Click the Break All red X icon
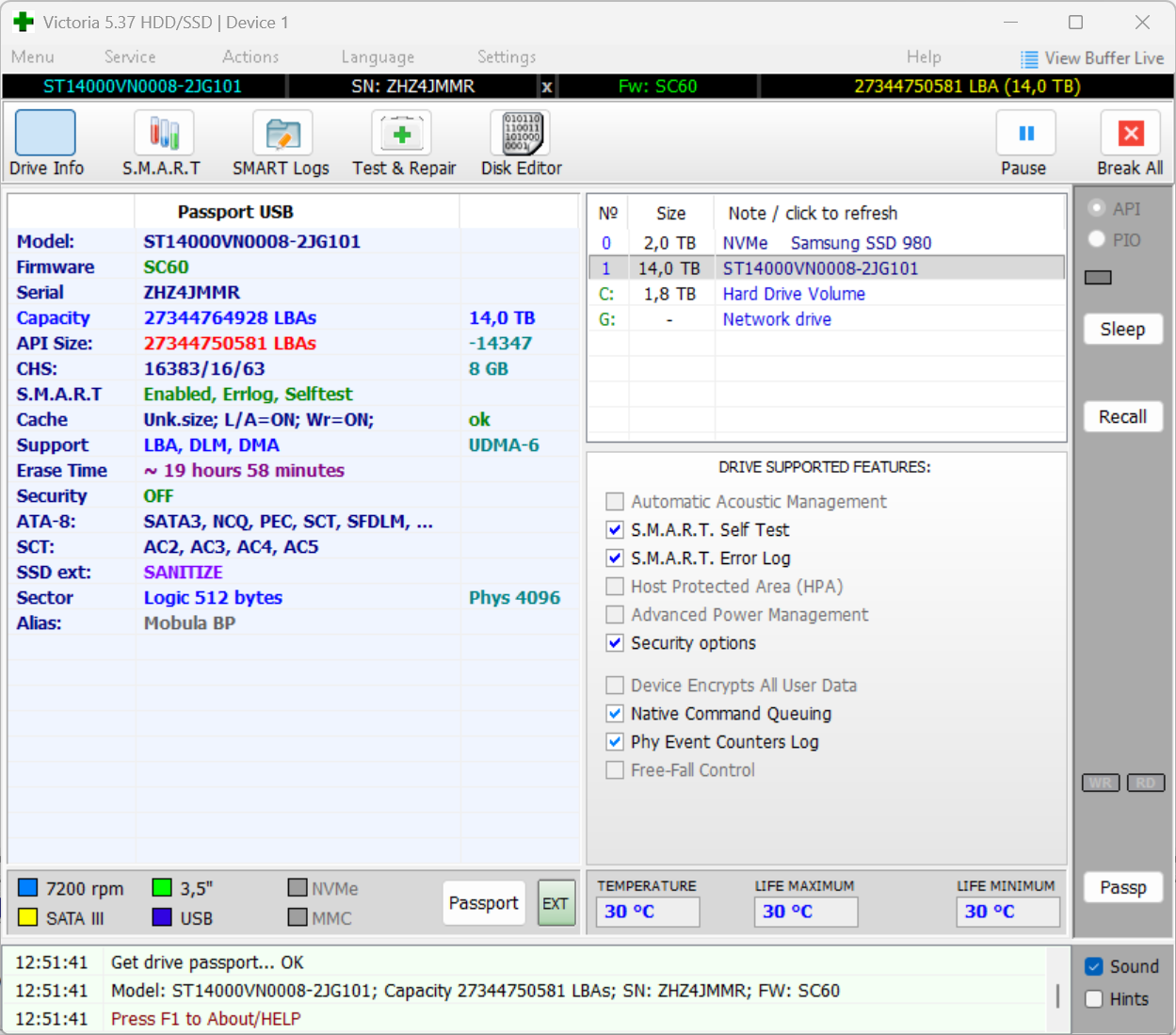The width and height of the screenshot is (1176, 1035). click(1131, 133)
